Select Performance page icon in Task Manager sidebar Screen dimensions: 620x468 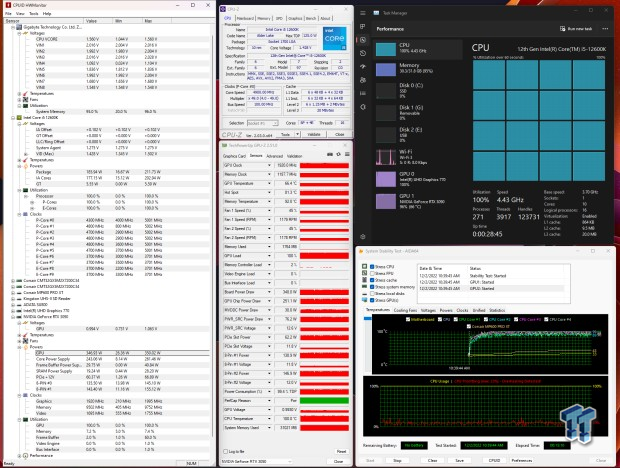pyautogui.click(x=363, y=40)
